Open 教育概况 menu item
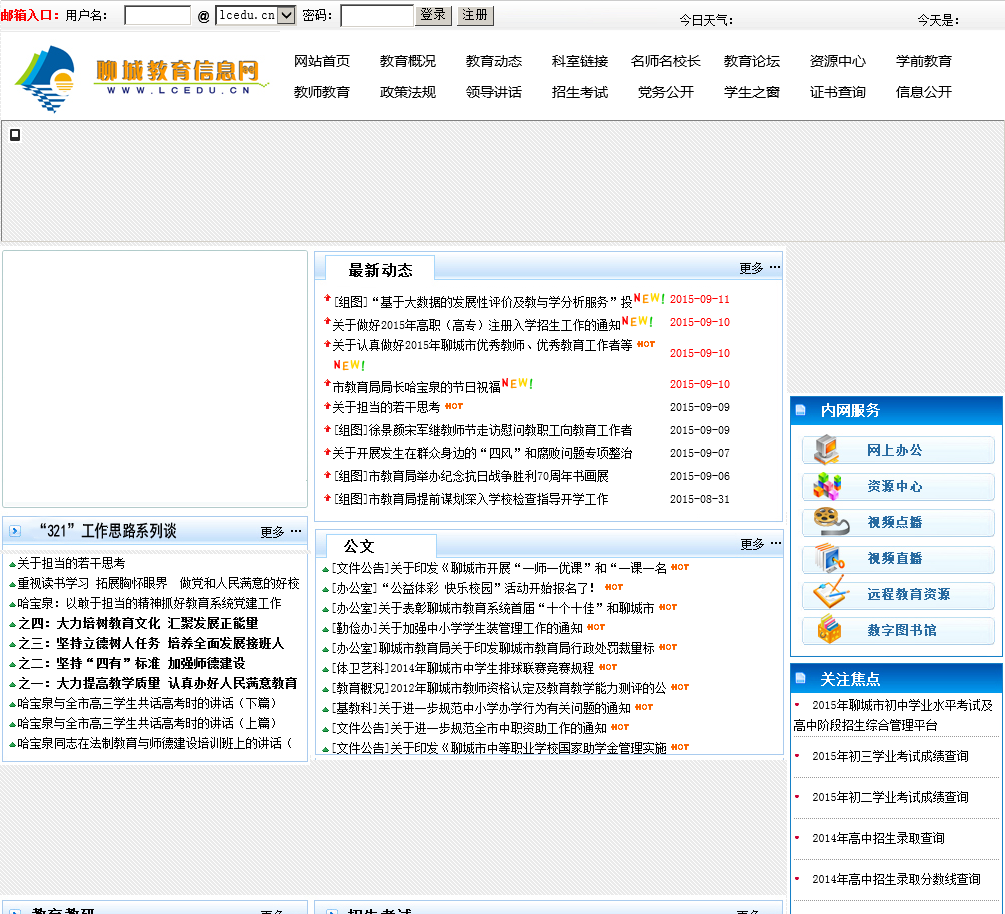1005x914 pixels. click(x=408, y=61)
